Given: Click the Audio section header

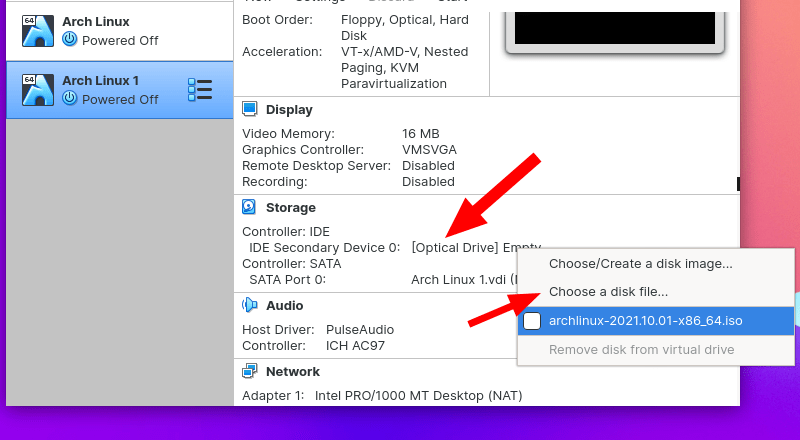Looking at the screenshot, I should [284, 305].
